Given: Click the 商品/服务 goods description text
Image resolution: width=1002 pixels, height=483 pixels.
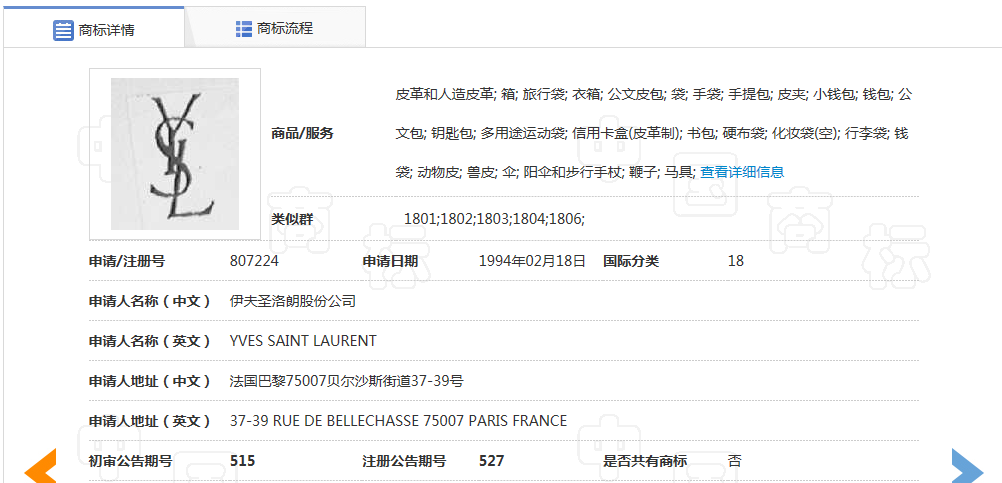Looking at the screenshot, I should (653, 132).
